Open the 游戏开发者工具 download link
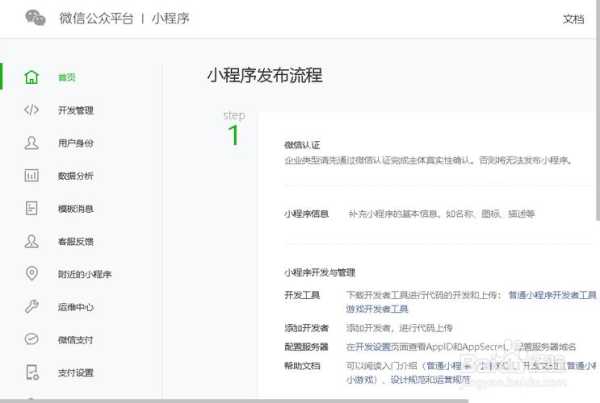 [x=377, y=308]
